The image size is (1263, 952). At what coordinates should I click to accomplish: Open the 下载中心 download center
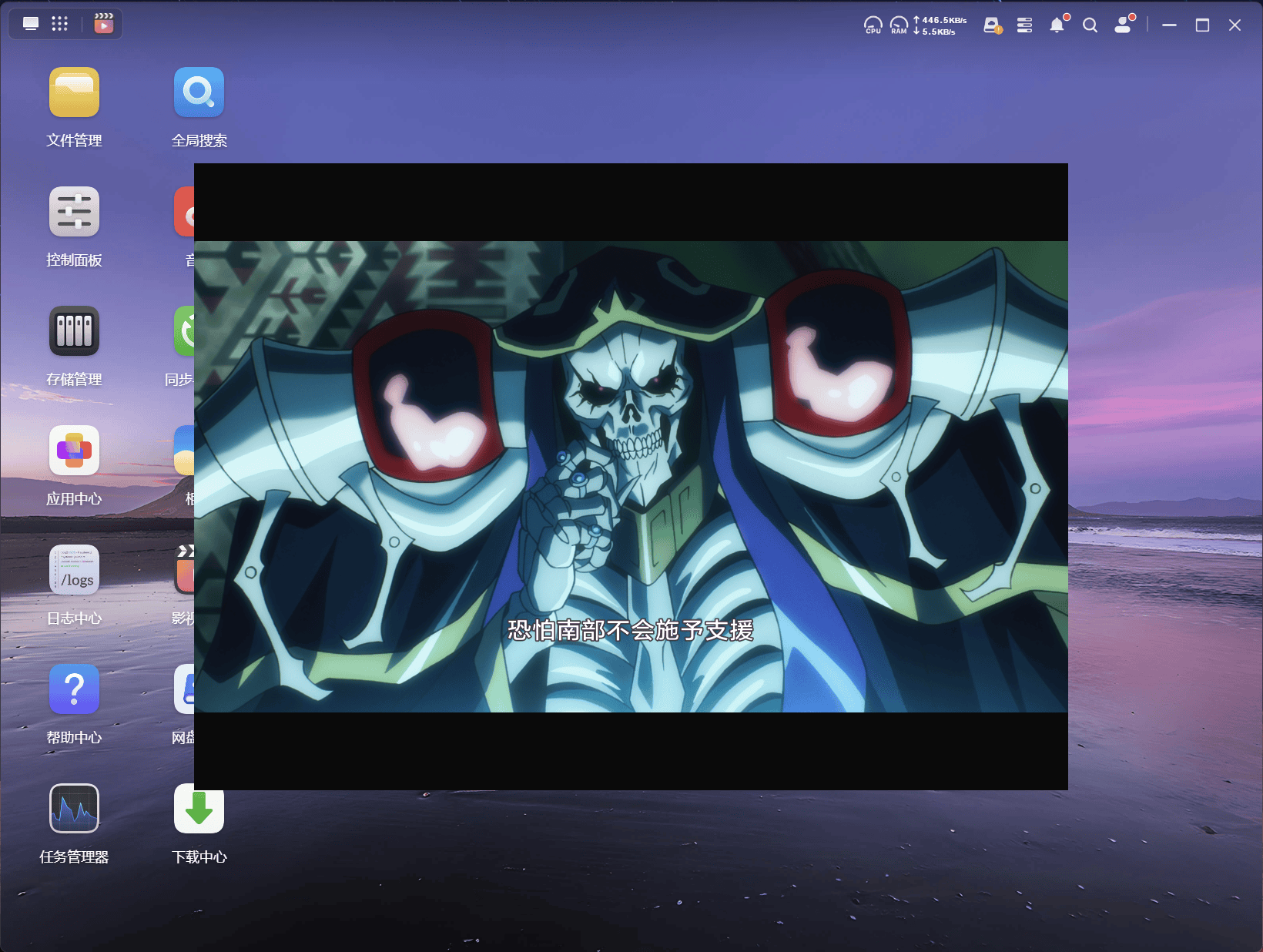(x=199, y=809)
